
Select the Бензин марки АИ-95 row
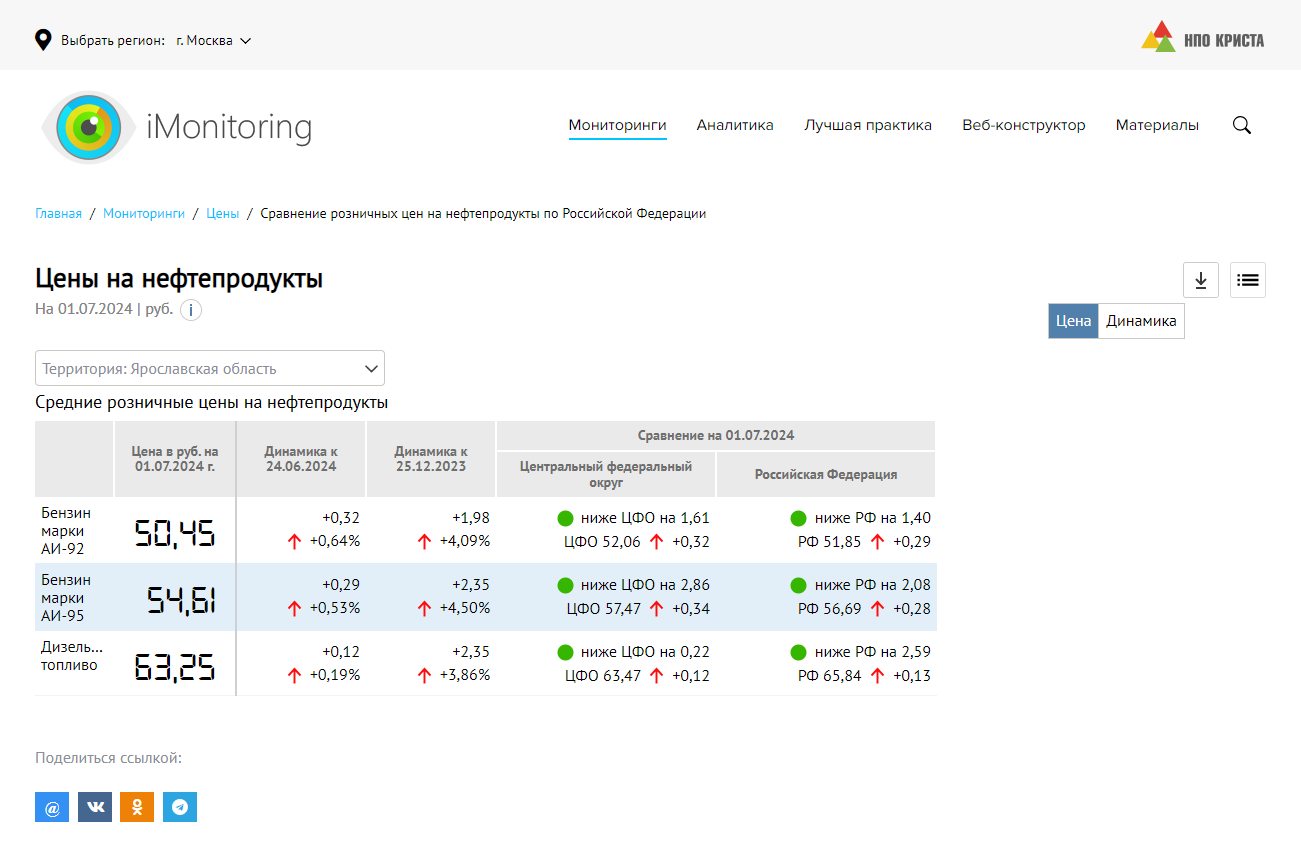66,597
